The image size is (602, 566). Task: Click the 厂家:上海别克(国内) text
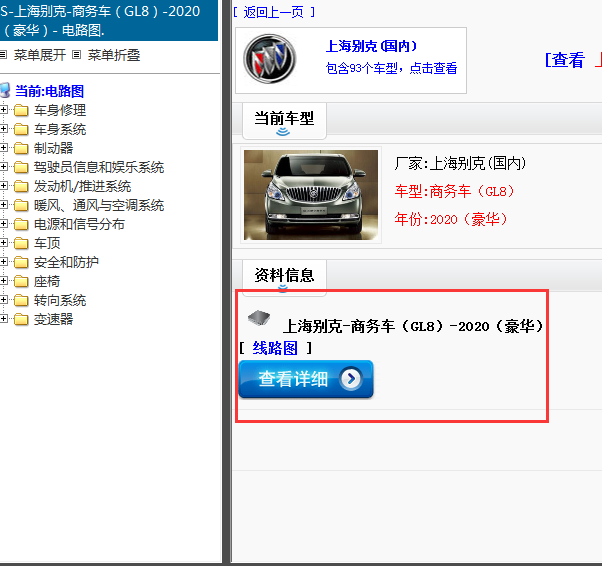point(460,164)
